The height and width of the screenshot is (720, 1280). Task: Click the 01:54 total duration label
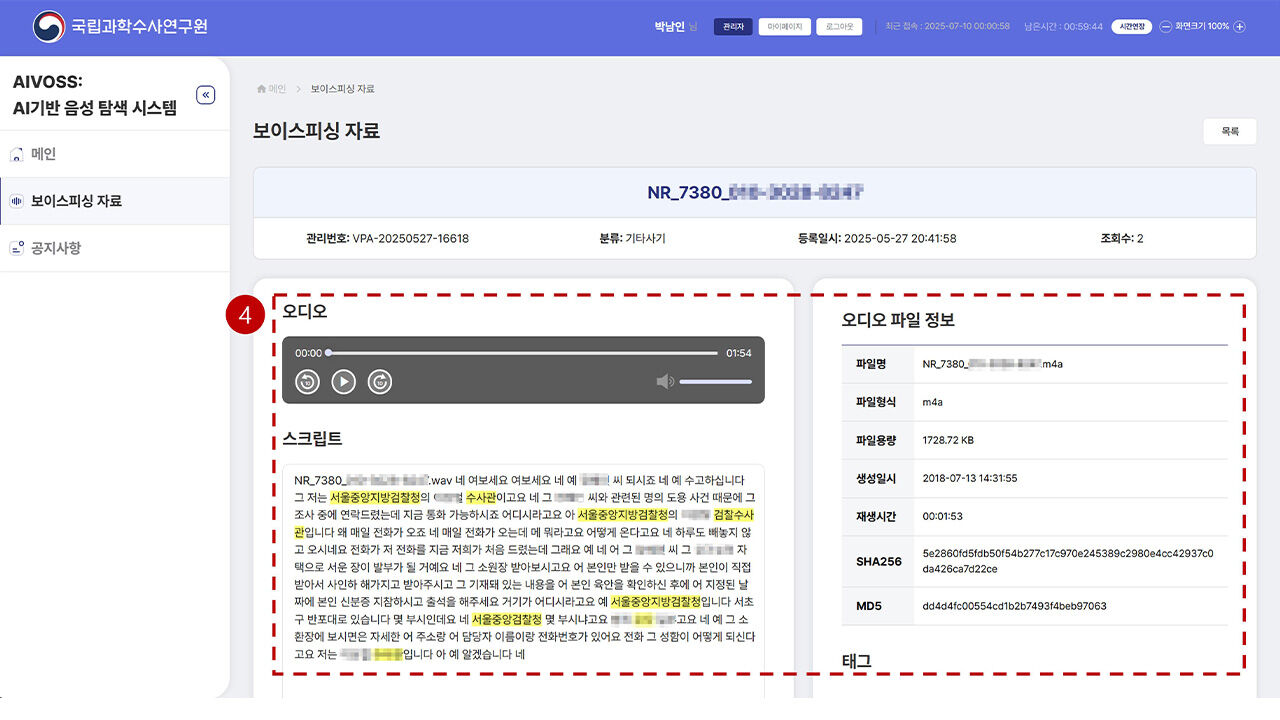[739, 353]
